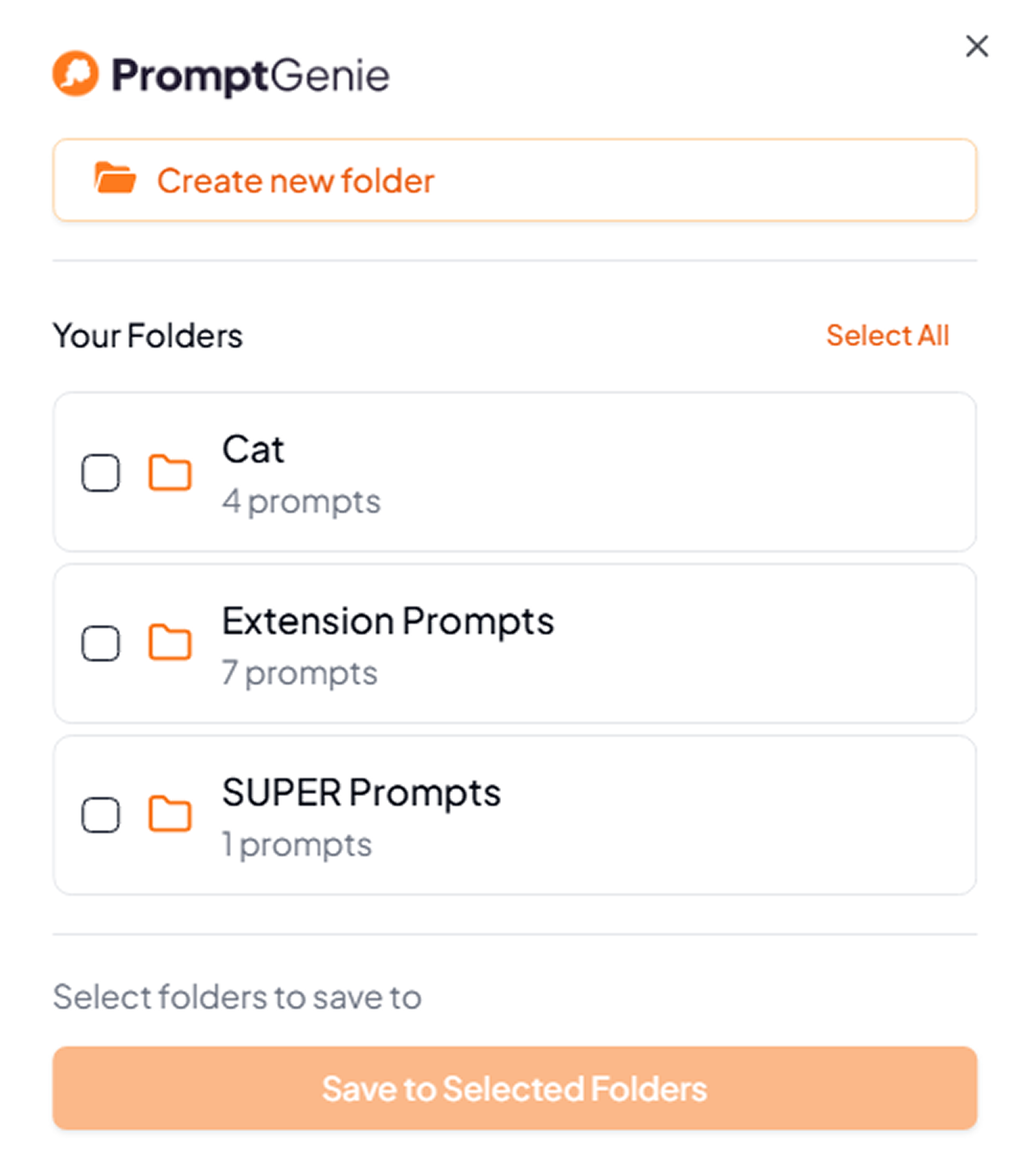The image size is (1025, 1176).
Task: Check the Cat folder checkbox
Action: tap(101, 472)
